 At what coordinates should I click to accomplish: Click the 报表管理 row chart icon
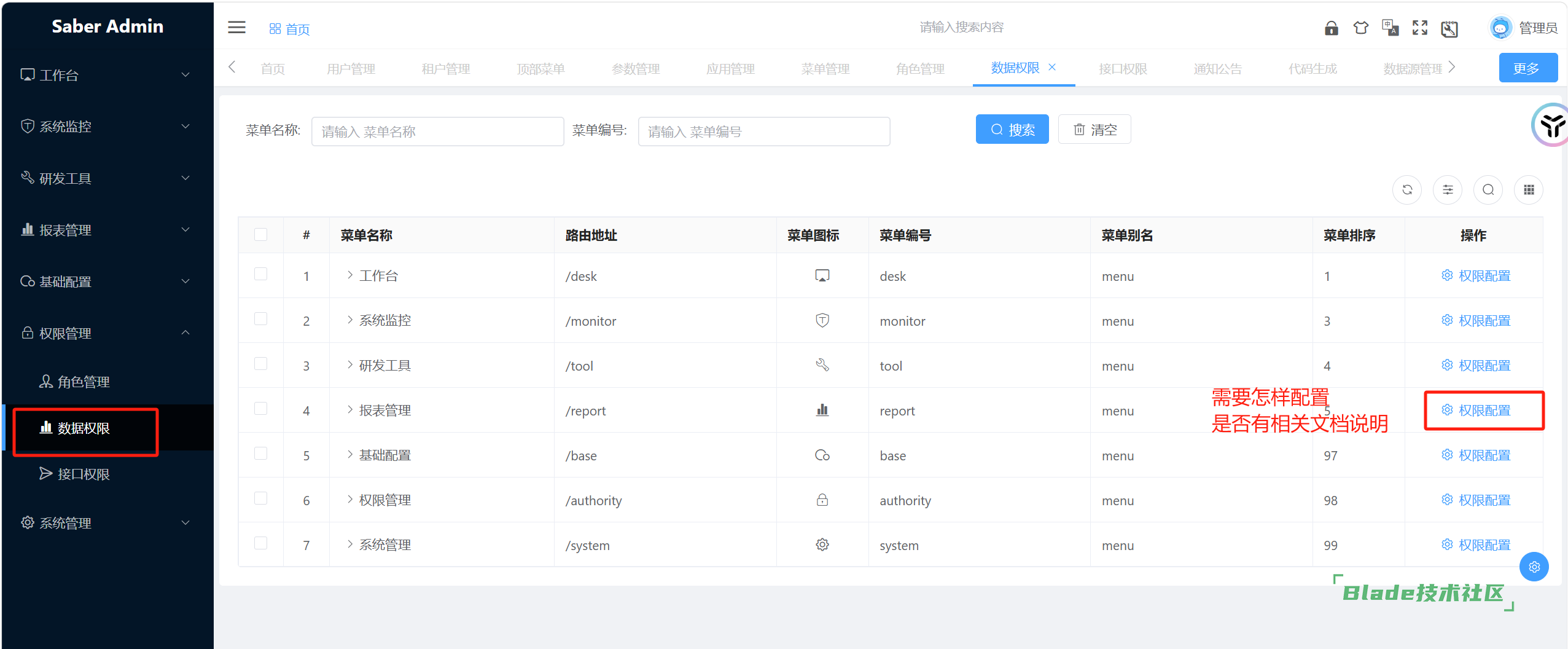822,411
